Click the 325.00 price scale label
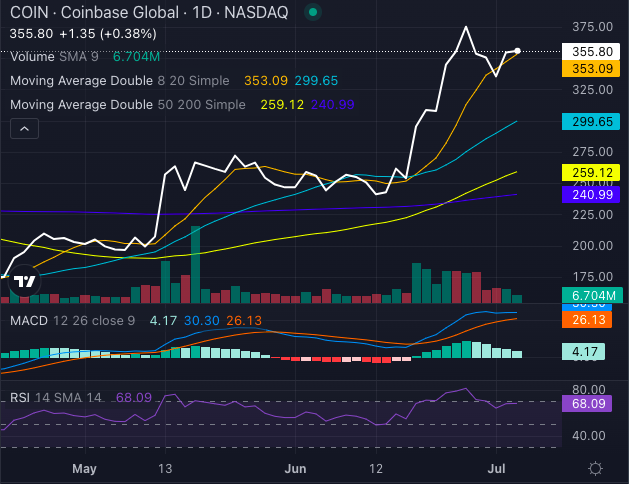This screenshot has height=484, width=629. (x=592, y=89)
